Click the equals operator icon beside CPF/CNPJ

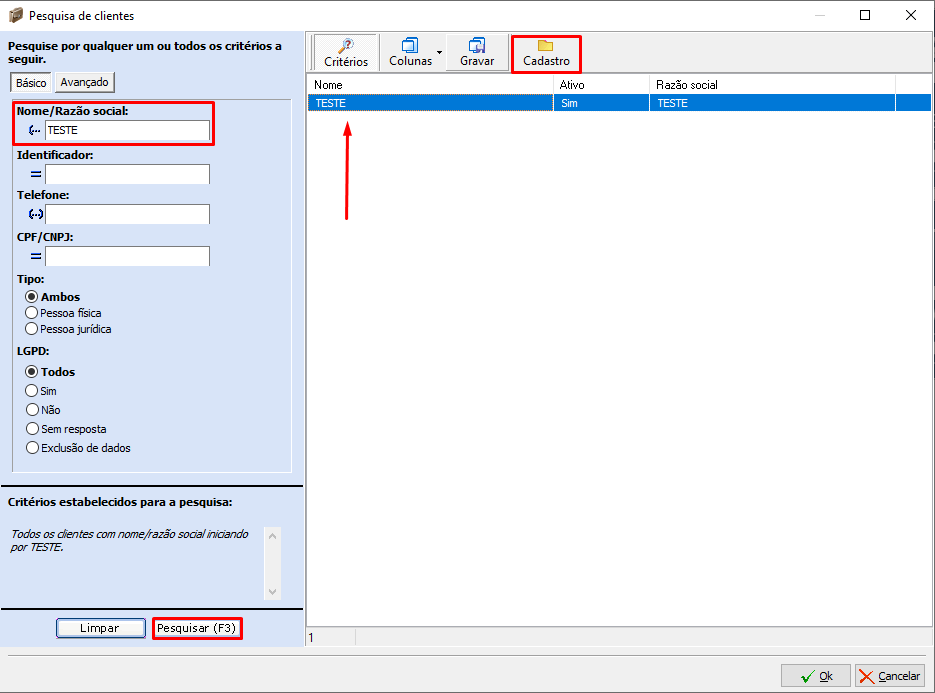35,257
